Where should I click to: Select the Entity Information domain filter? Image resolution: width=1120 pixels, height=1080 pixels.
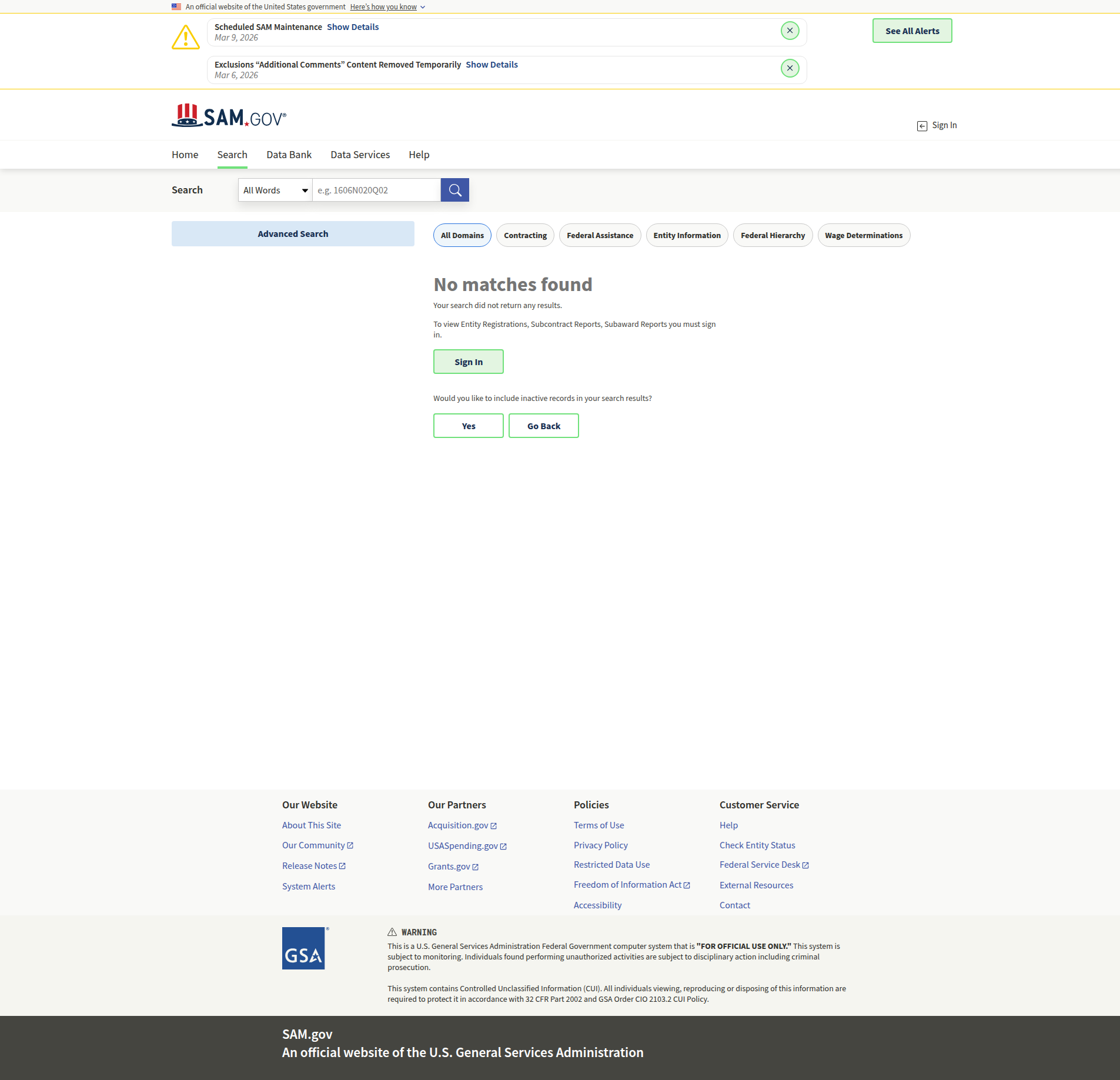687,235
